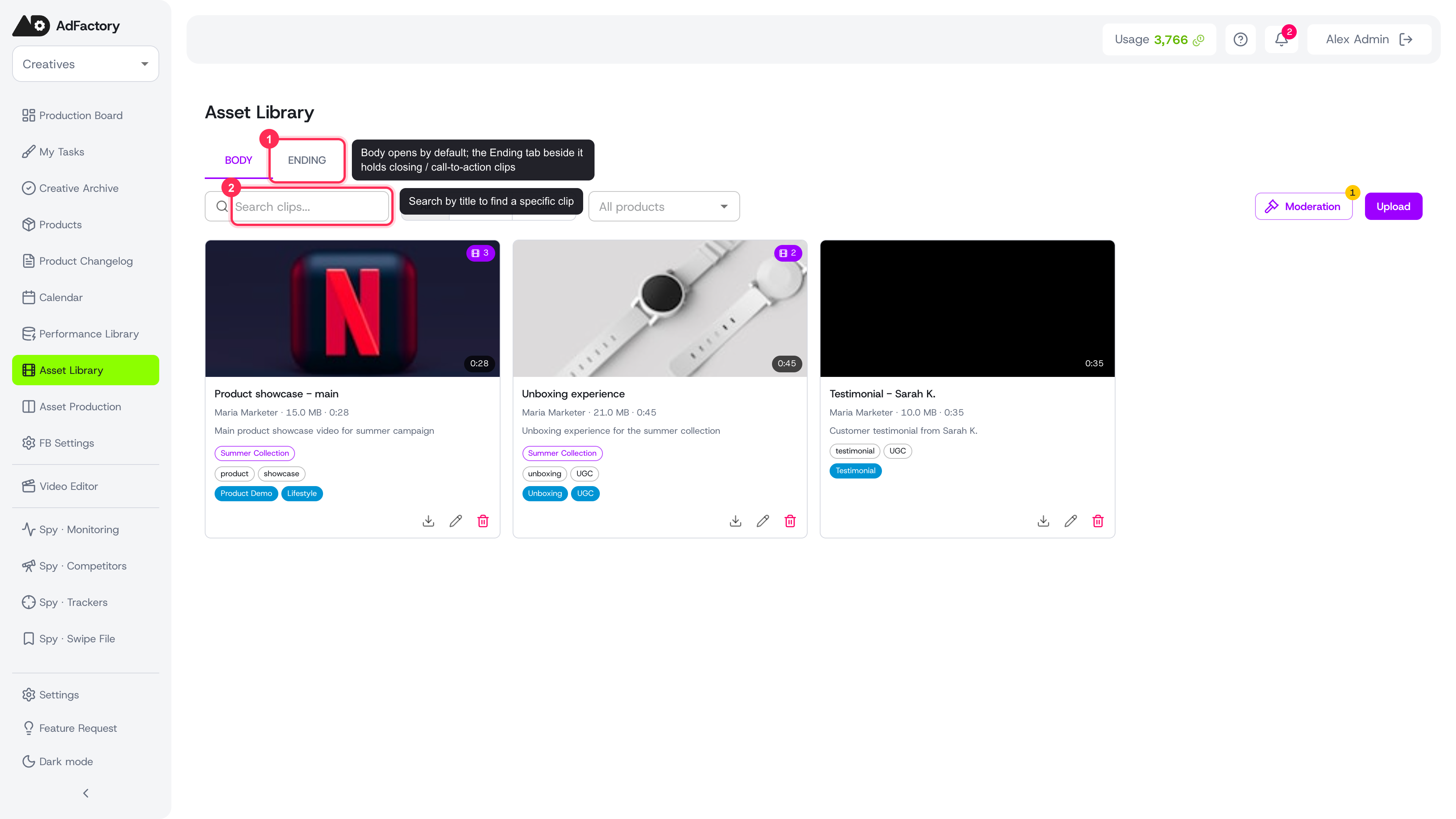Delete the Product showcase – main clip
The height and width of the screenshot is (819, 1456).
click(x=483, y=521)
